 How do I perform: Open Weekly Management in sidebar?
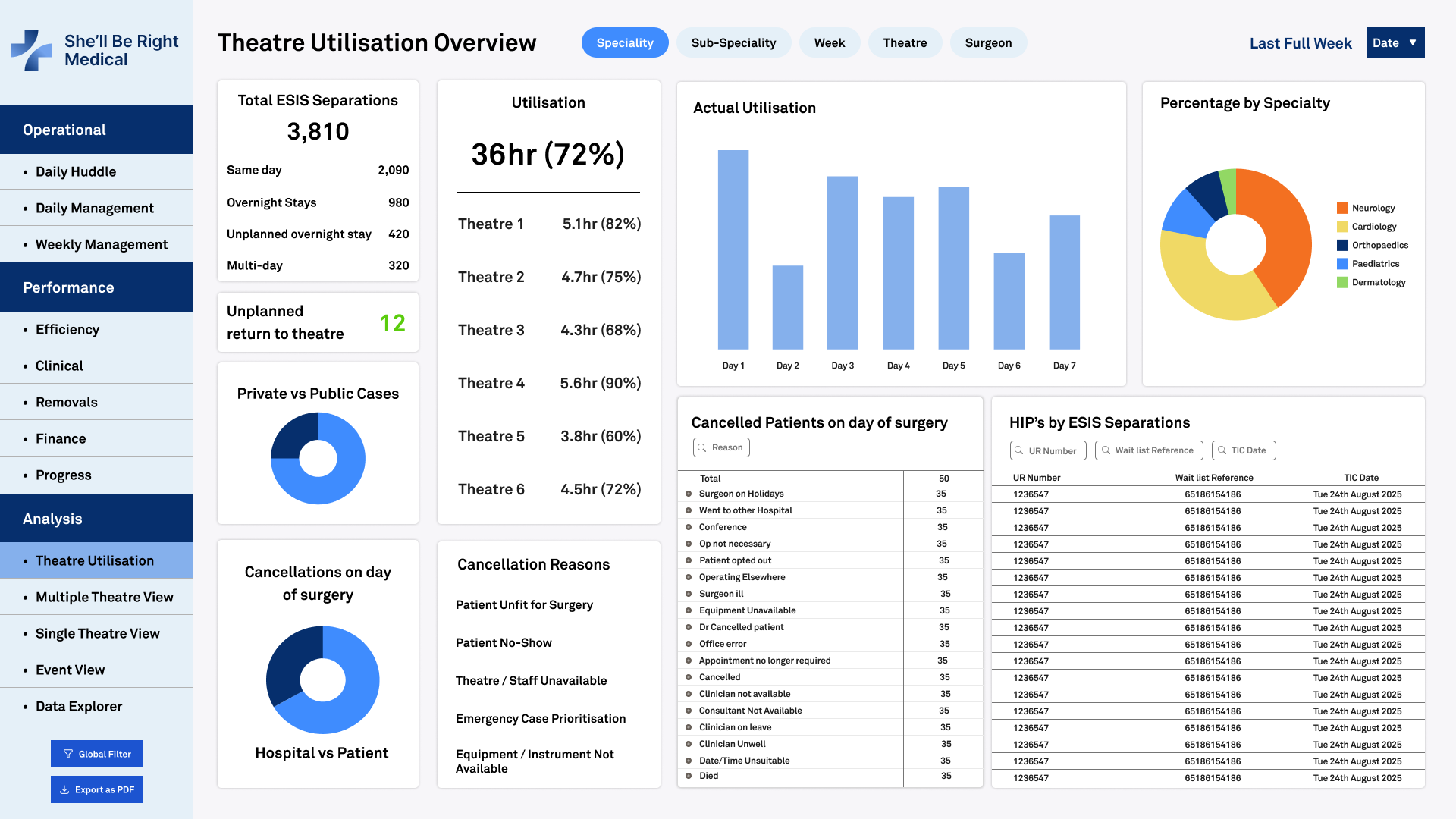[96, 244]
